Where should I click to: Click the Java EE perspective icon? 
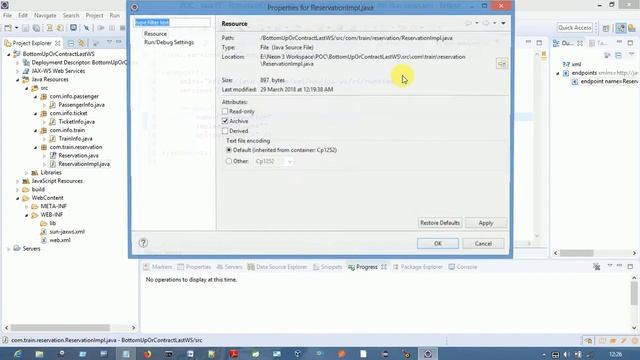(x=621, y=28)
